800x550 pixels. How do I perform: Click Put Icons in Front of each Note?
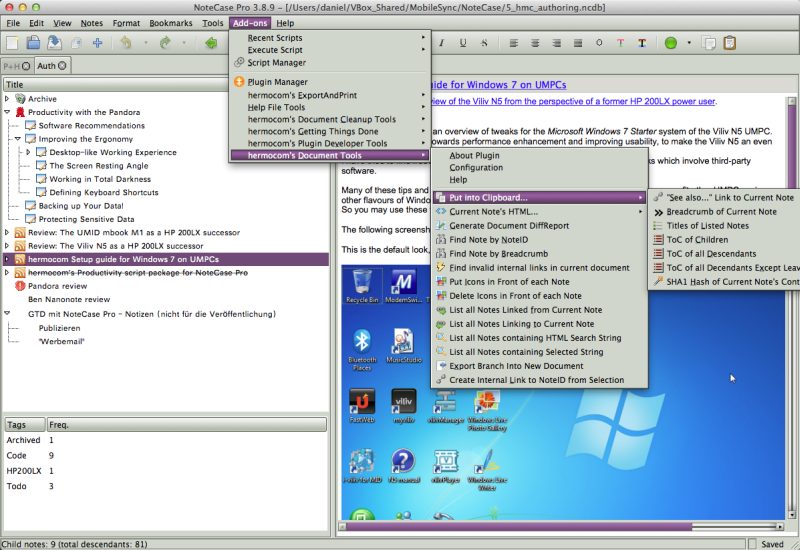pyautogui.click(x=539, y=282)
